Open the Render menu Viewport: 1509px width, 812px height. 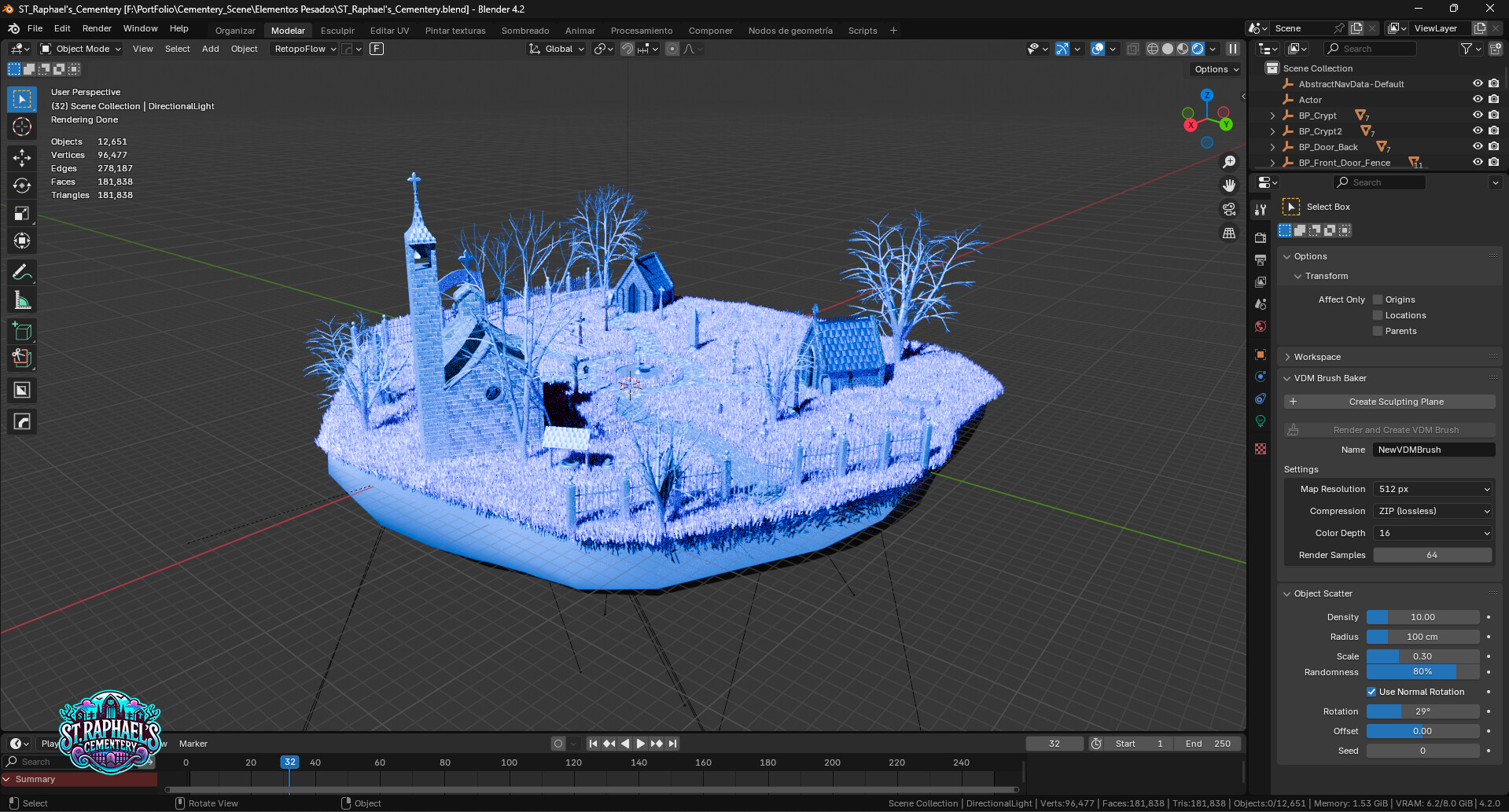97,28
